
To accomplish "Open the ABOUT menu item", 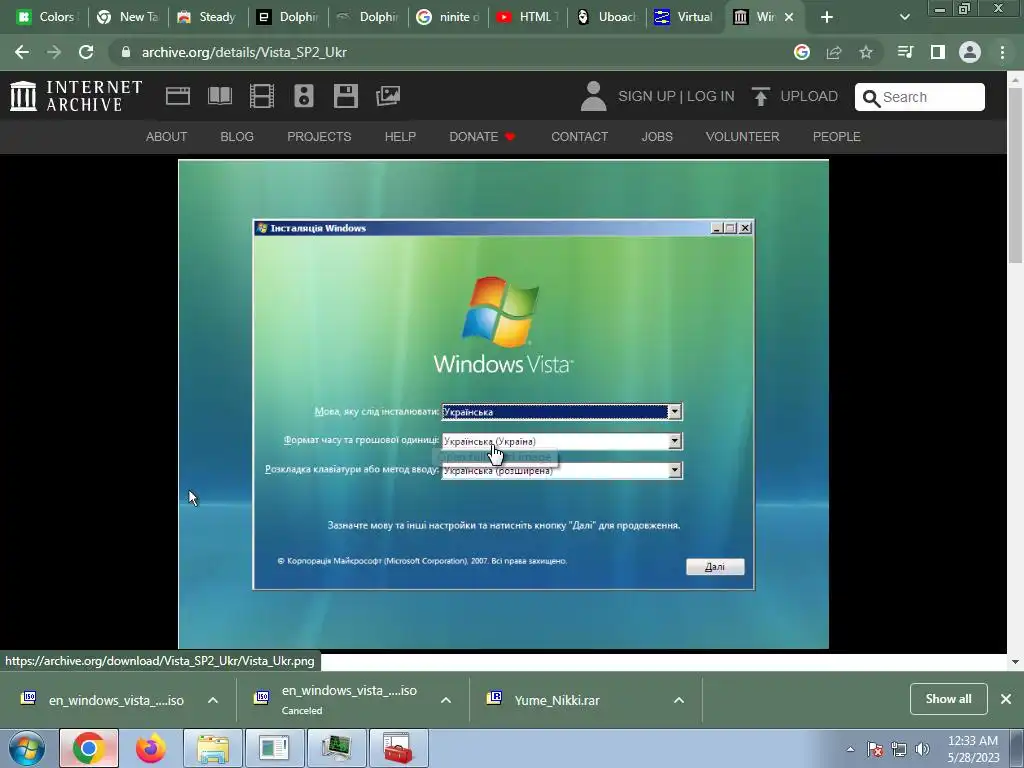I will (x=167, y=136).
